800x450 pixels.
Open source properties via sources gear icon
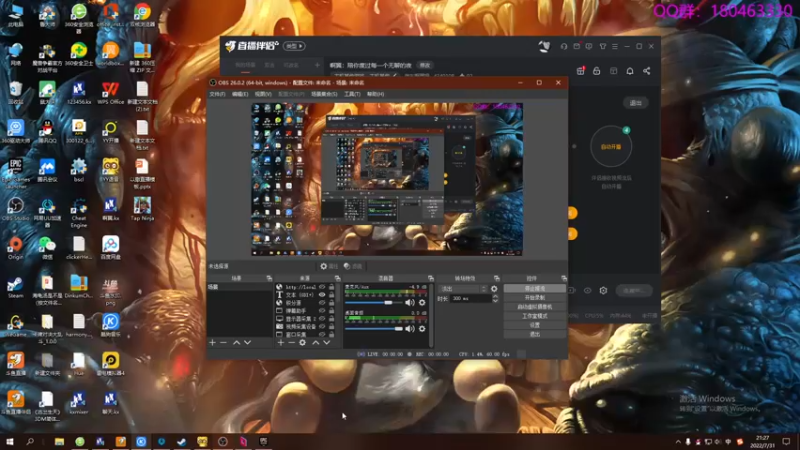(x=303, y=342)
